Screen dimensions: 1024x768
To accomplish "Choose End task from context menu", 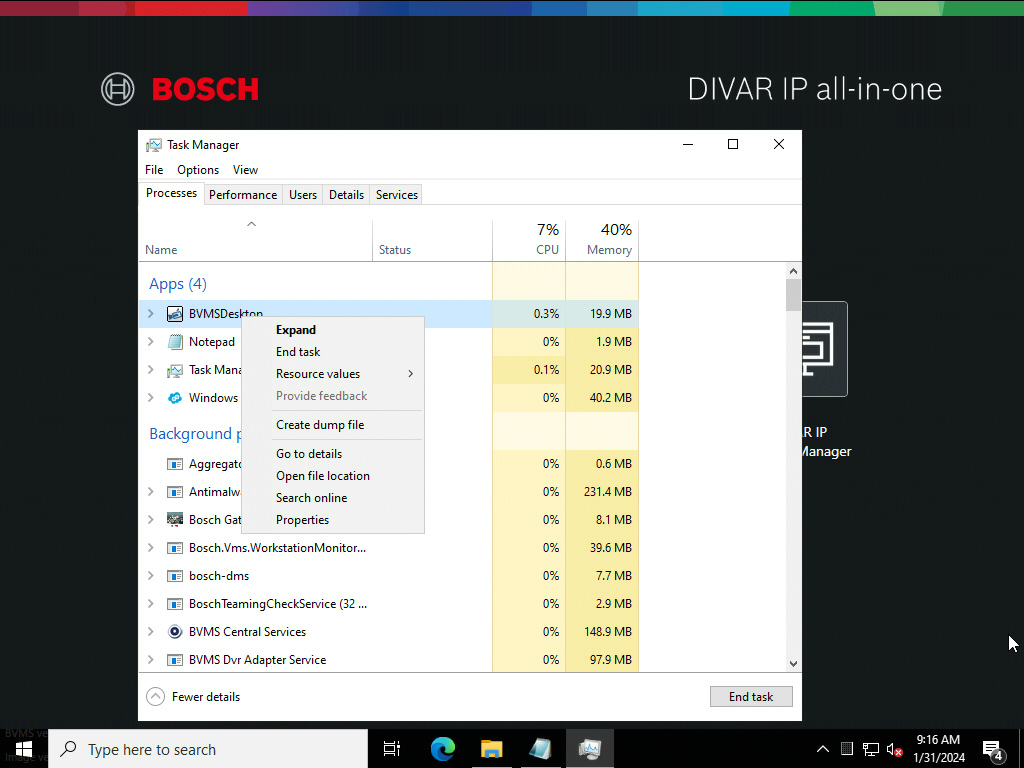I will pyautogui.click(x=298, y=352).
